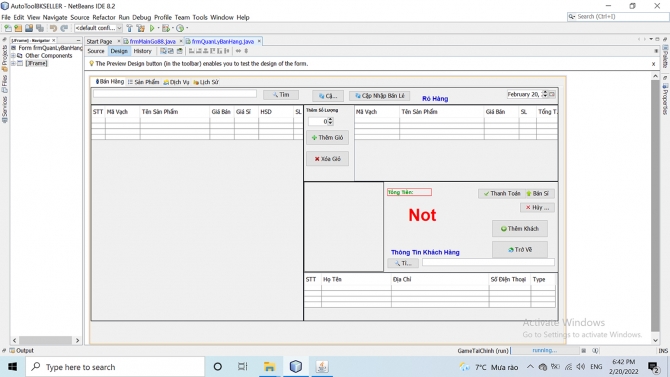
Task: Click the Debug Project toolbar icon
Action: click(x=166, y=28)
